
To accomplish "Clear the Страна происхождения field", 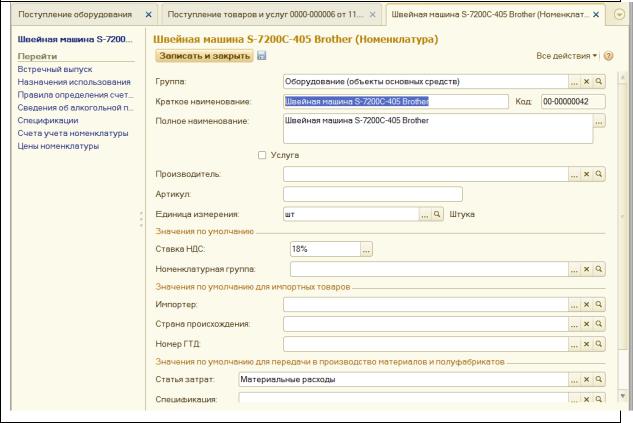I will pos(587,324).
